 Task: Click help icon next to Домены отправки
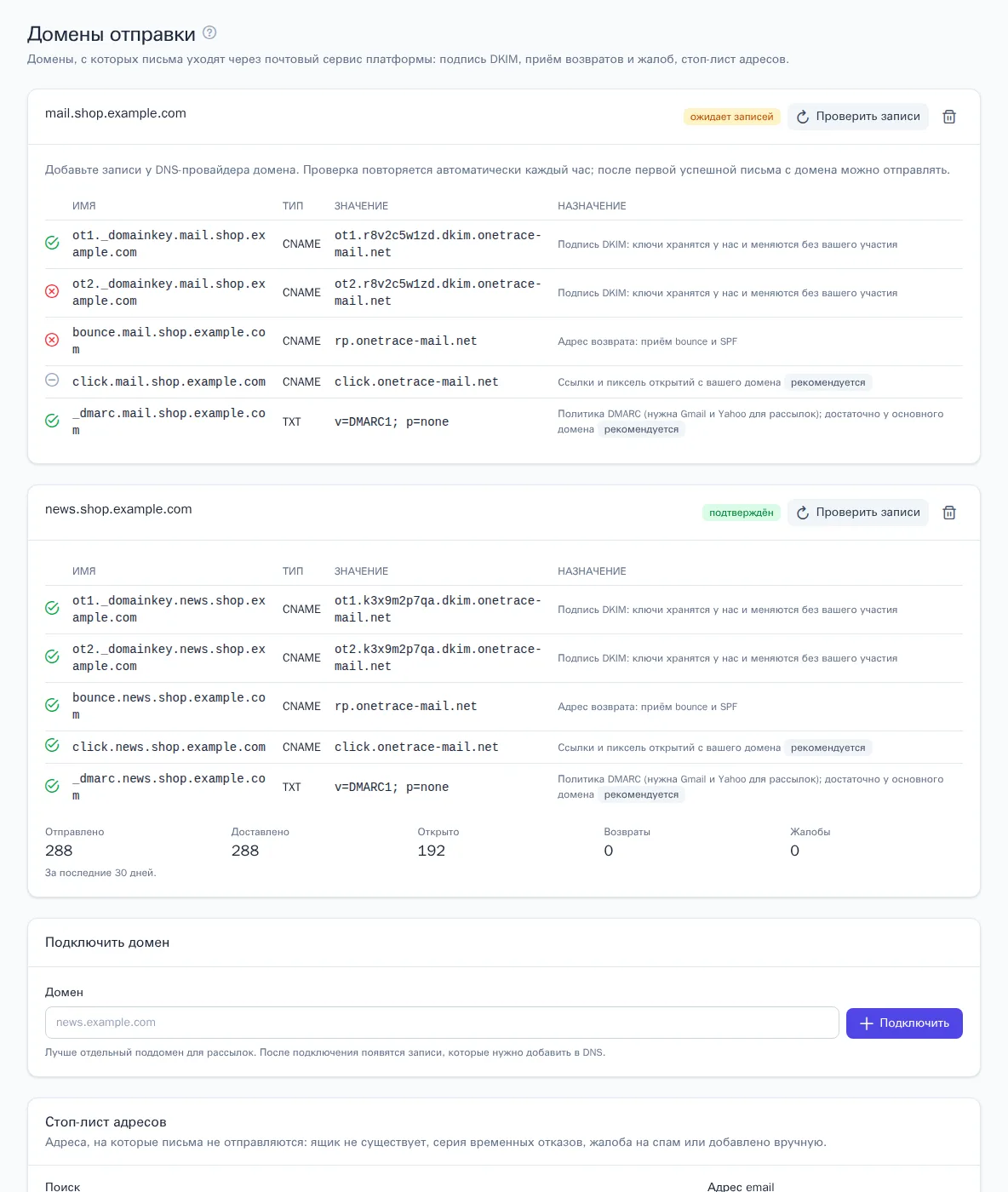(209, 33)
